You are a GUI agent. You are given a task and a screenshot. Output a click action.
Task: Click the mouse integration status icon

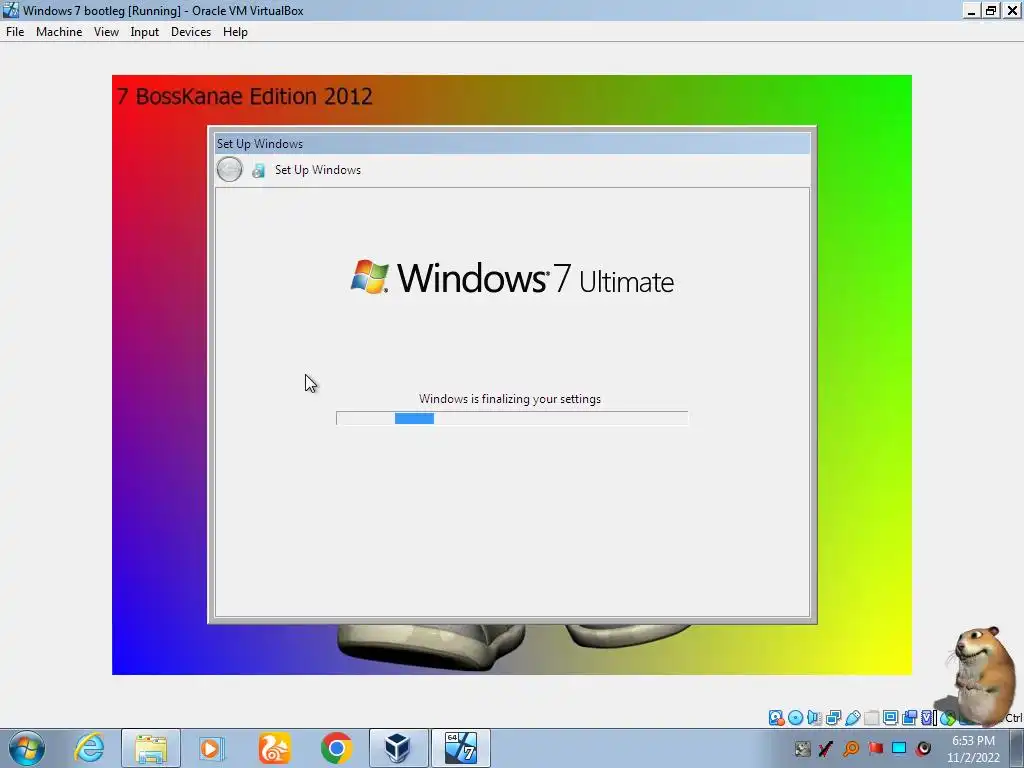947,718
